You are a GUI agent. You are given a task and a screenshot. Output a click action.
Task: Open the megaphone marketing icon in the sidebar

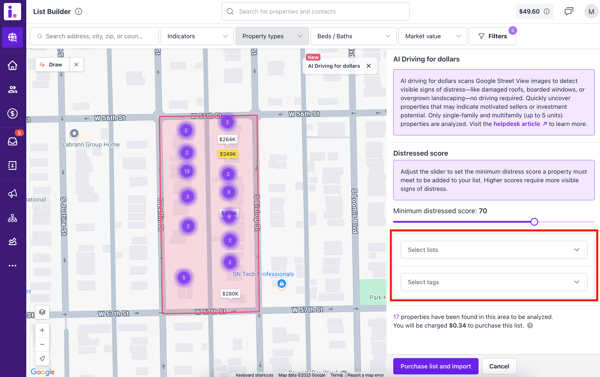tap(12, 194)
